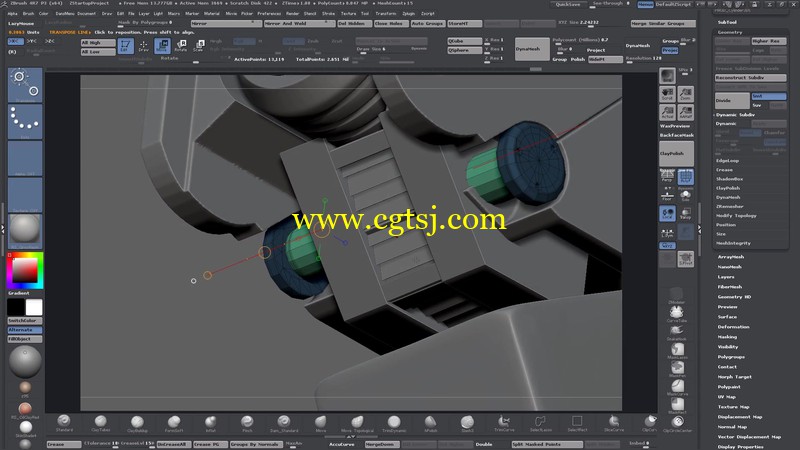
Task: Click the Reconstruct Subdiv button
Action: 751,78
